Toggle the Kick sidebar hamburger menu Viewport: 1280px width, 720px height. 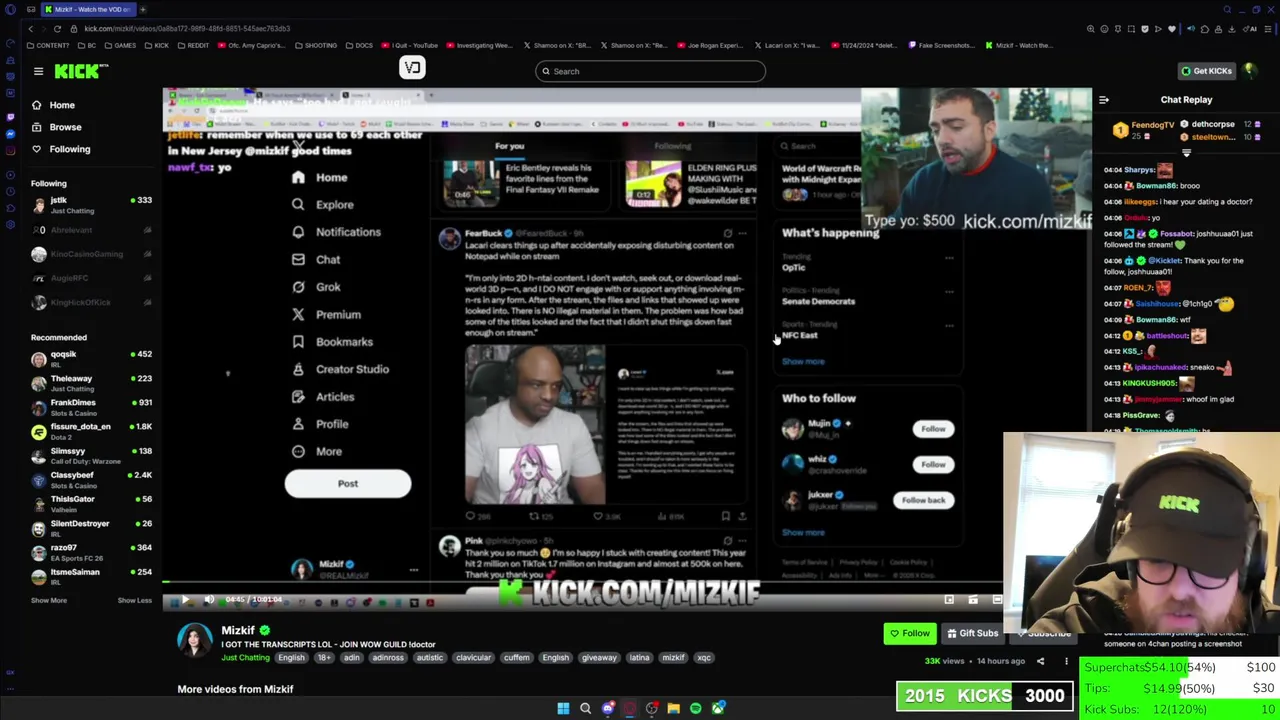tap(38, 71)
